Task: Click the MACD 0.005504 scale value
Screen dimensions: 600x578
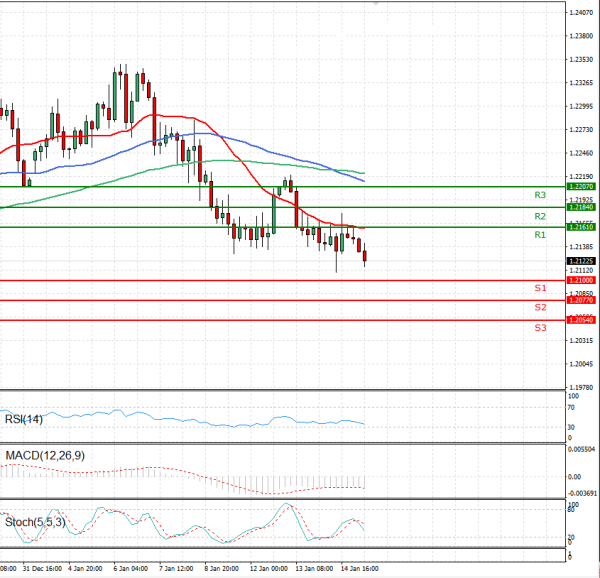Action: 582,449
